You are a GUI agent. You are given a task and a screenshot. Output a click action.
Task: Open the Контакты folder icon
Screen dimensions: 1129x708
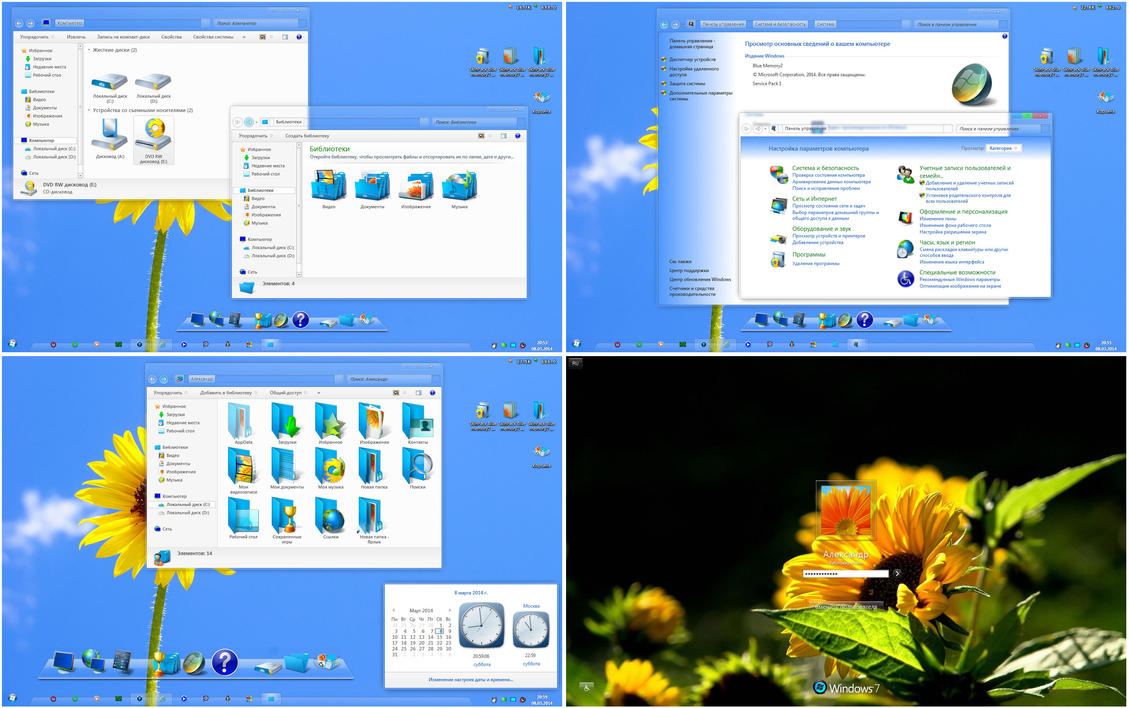(417, 421)
